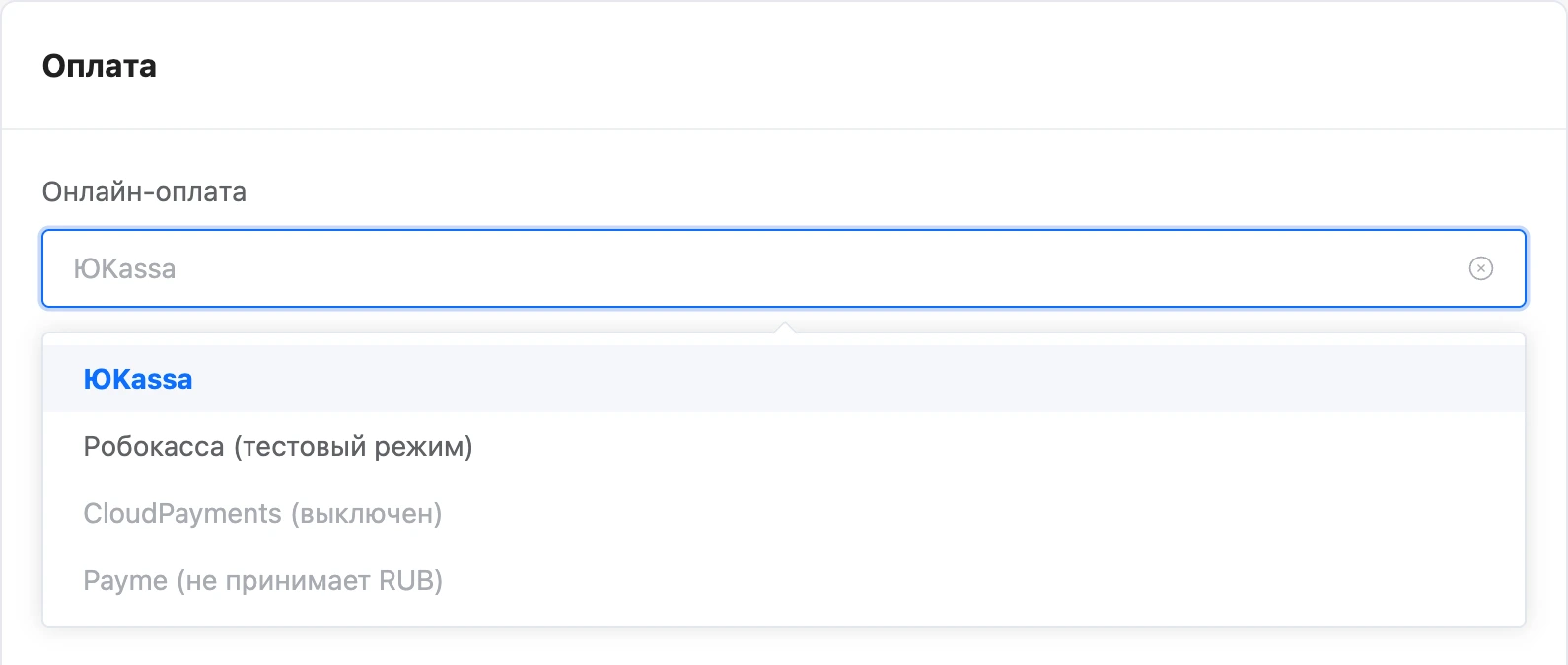Select the highlighted ЮKassa option
This screenshot has height=665, width=1568.
784,379
